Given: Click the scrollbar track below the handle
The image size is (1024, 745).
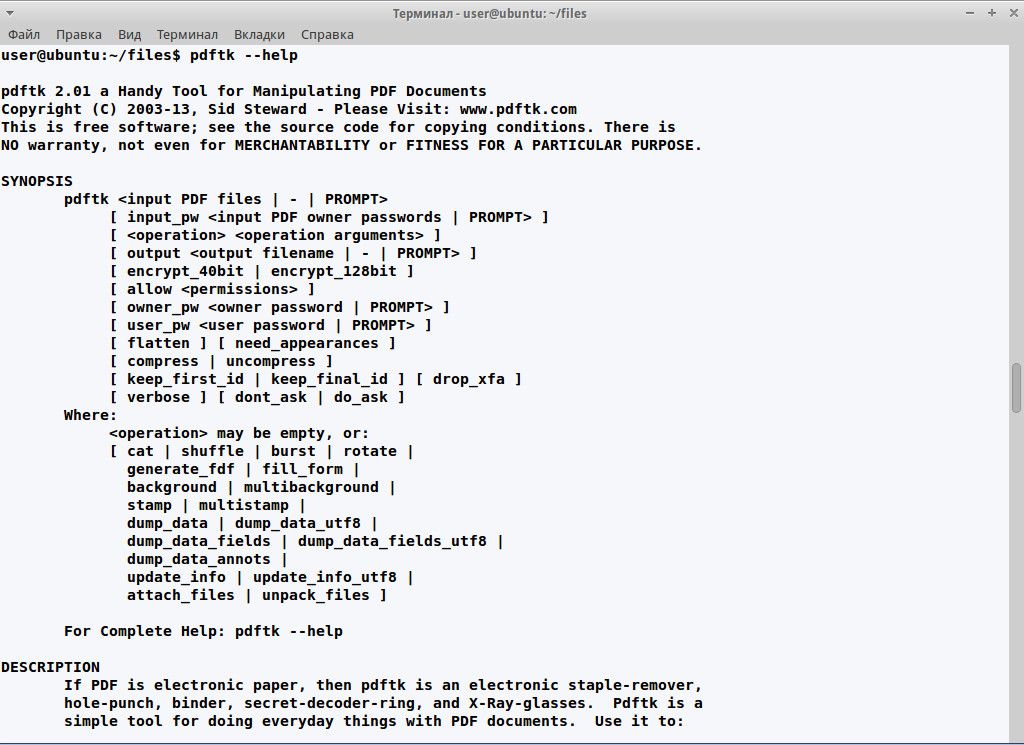Looking at the screenshot, I should (x=1016, y=578).
